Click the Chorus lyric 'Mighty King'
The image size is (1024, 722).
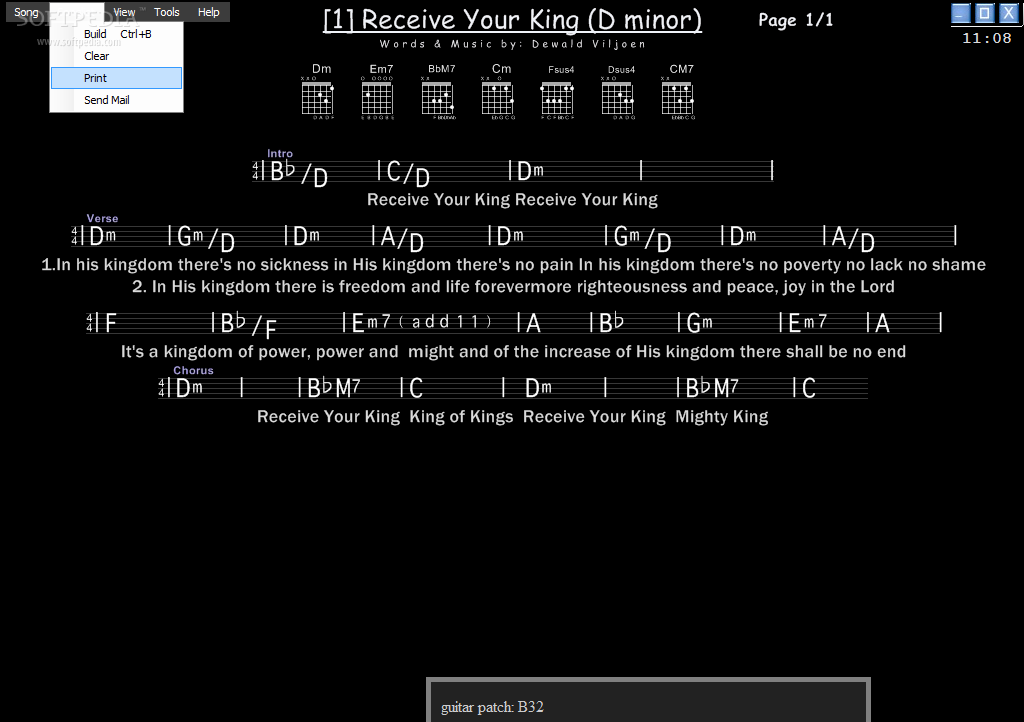(722, 416)
